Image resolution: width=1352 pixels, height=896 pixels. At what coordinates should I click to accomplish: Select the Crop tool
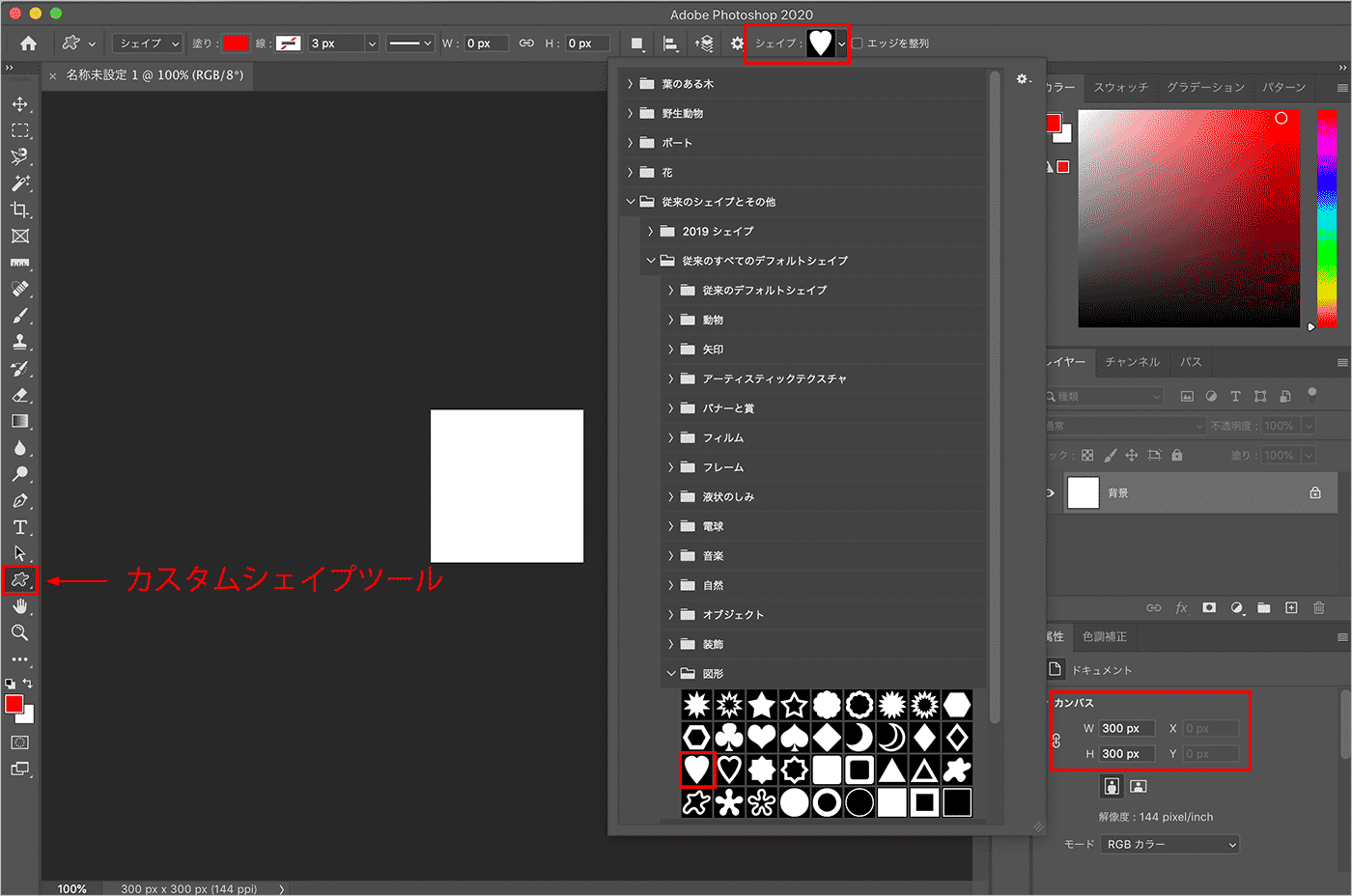(x=19, y=210)
